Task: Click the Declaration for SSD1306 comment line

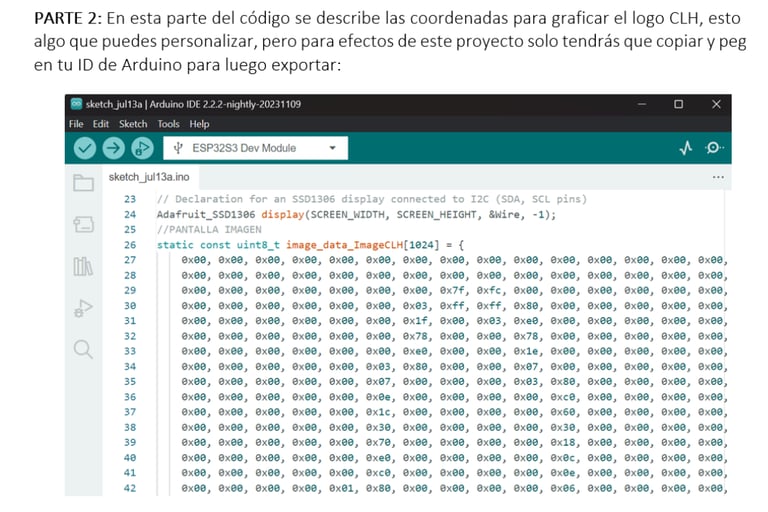Action: [372, 199]
